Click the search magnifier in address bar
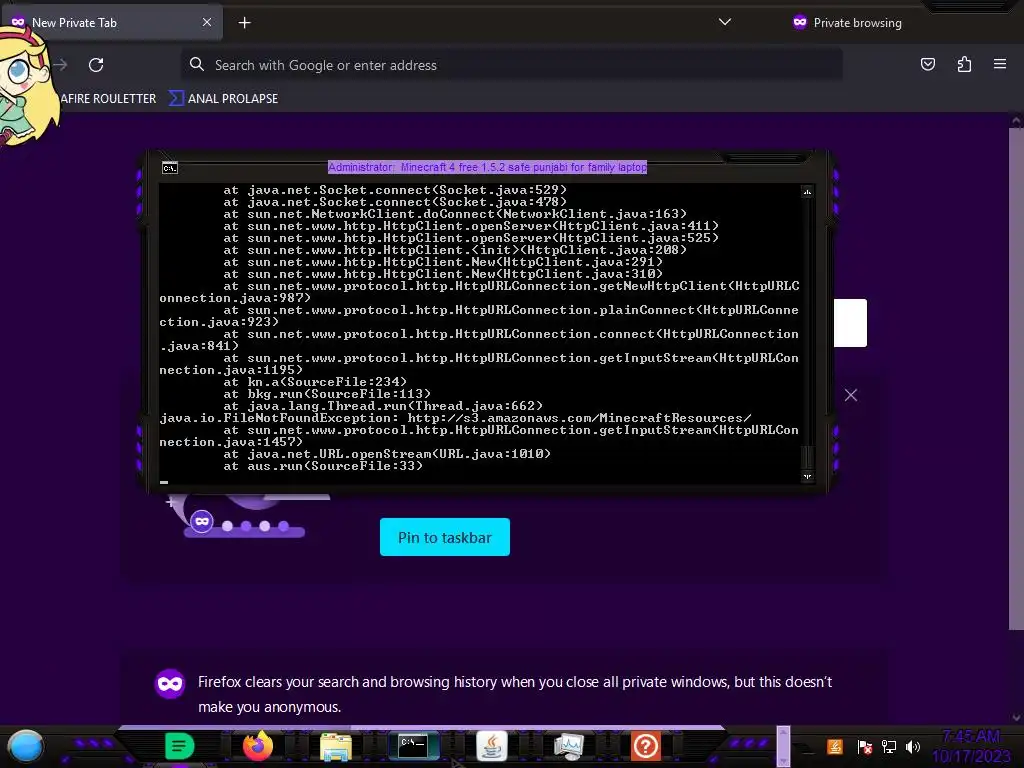Screen dimensions: 1024x768 [197, 64]
